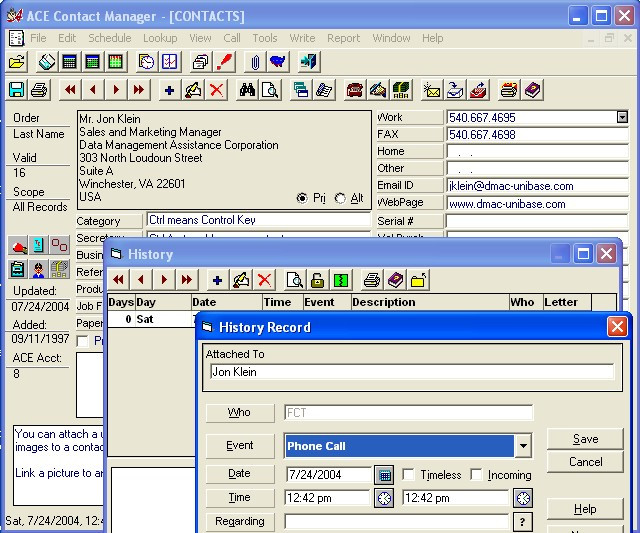Click the Date field showing 7/24/2004
Screen dimensions: 640x533
tap(329, 475)
